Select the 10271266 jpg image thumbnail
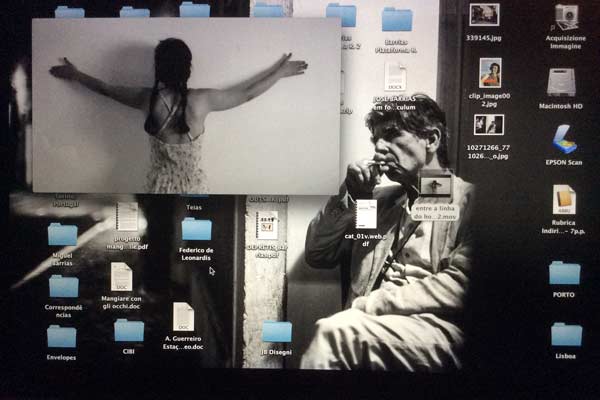This screenshot has width=600, height=400. coord(489,125)
